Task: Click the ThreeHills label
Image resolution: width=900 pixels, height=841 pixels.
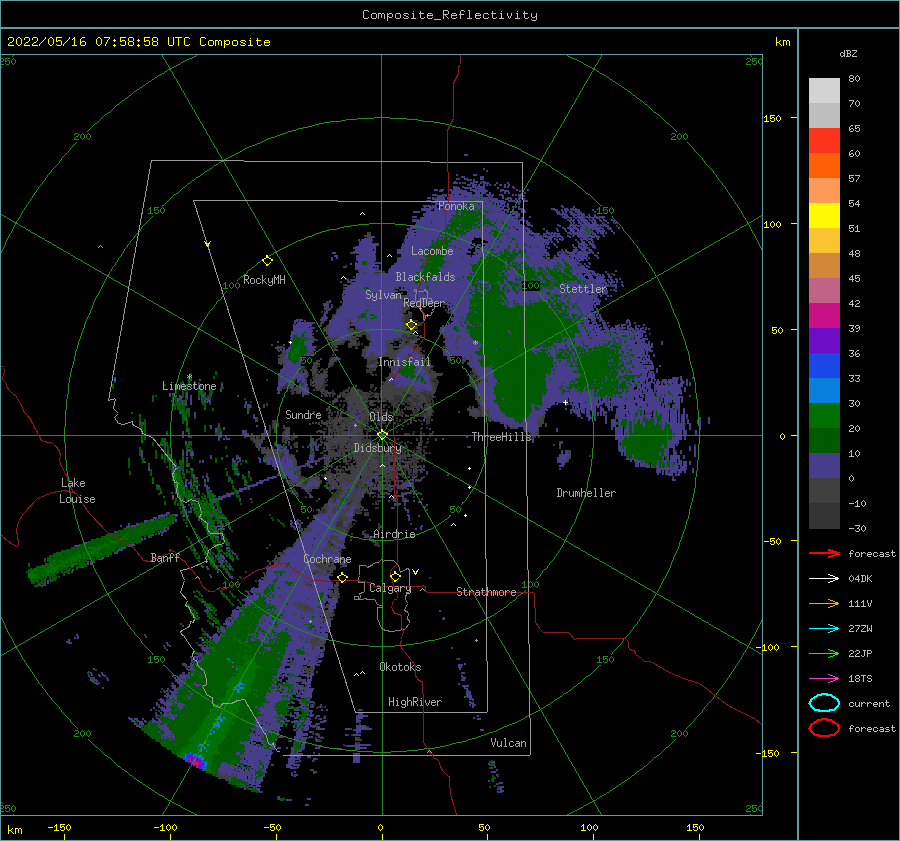Action: pos(502,437)
